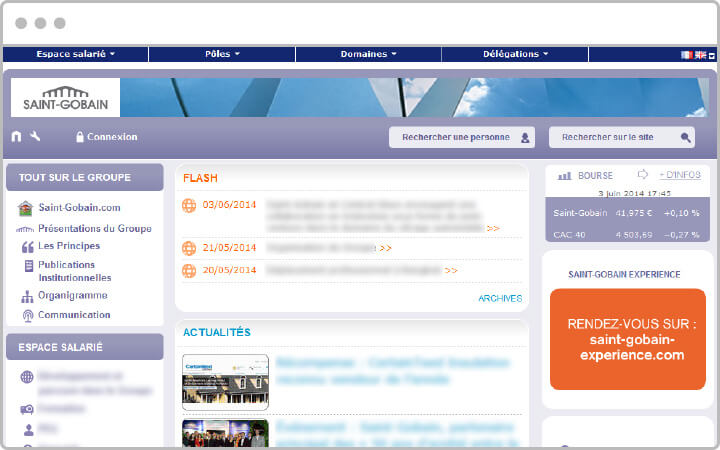Switch language to French flag
The height and width of the screenshot is (450, 720).
(686, 55)
